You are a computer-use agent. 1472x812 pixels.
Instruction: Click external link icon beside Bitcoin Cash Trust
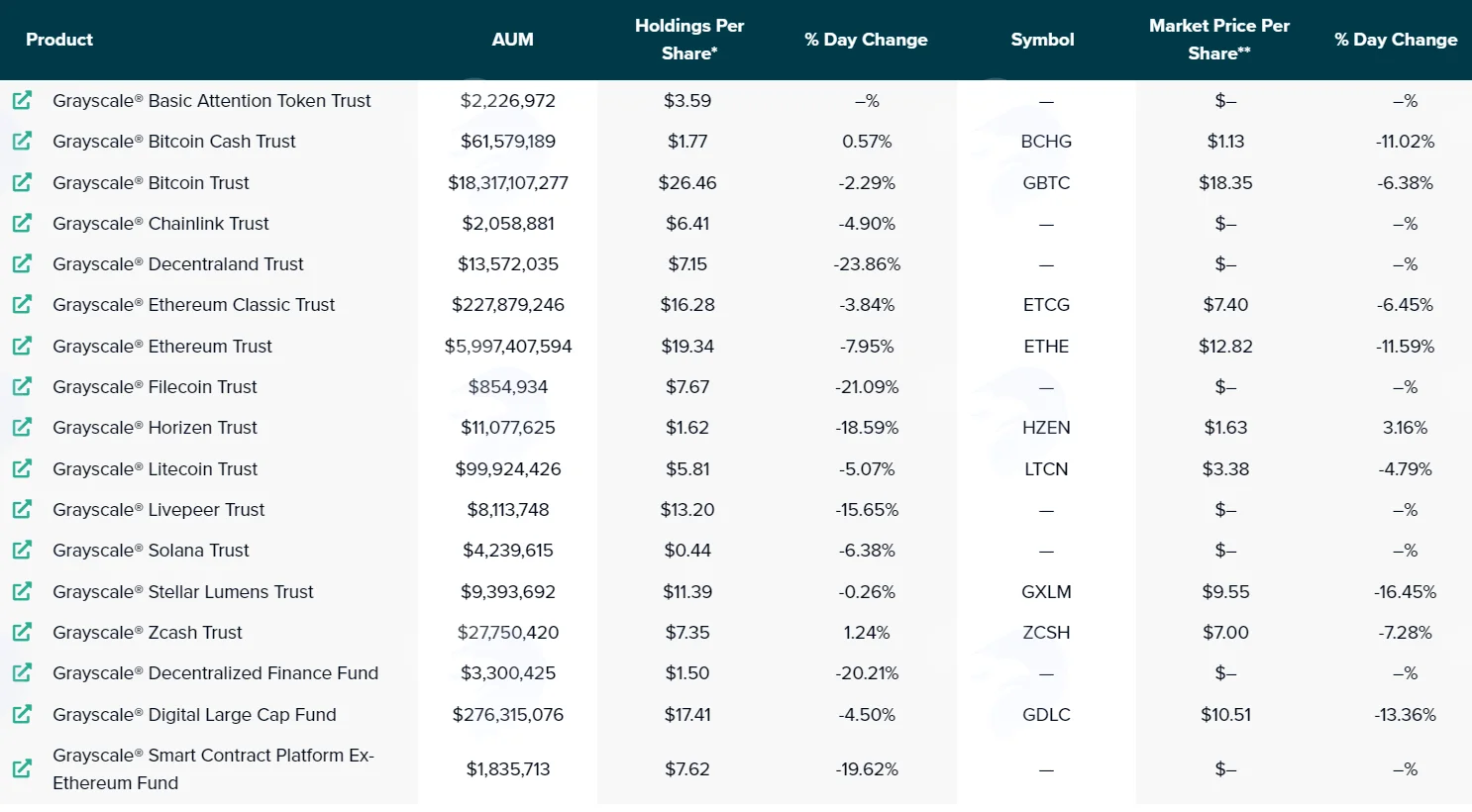click(x=22, y=141)
